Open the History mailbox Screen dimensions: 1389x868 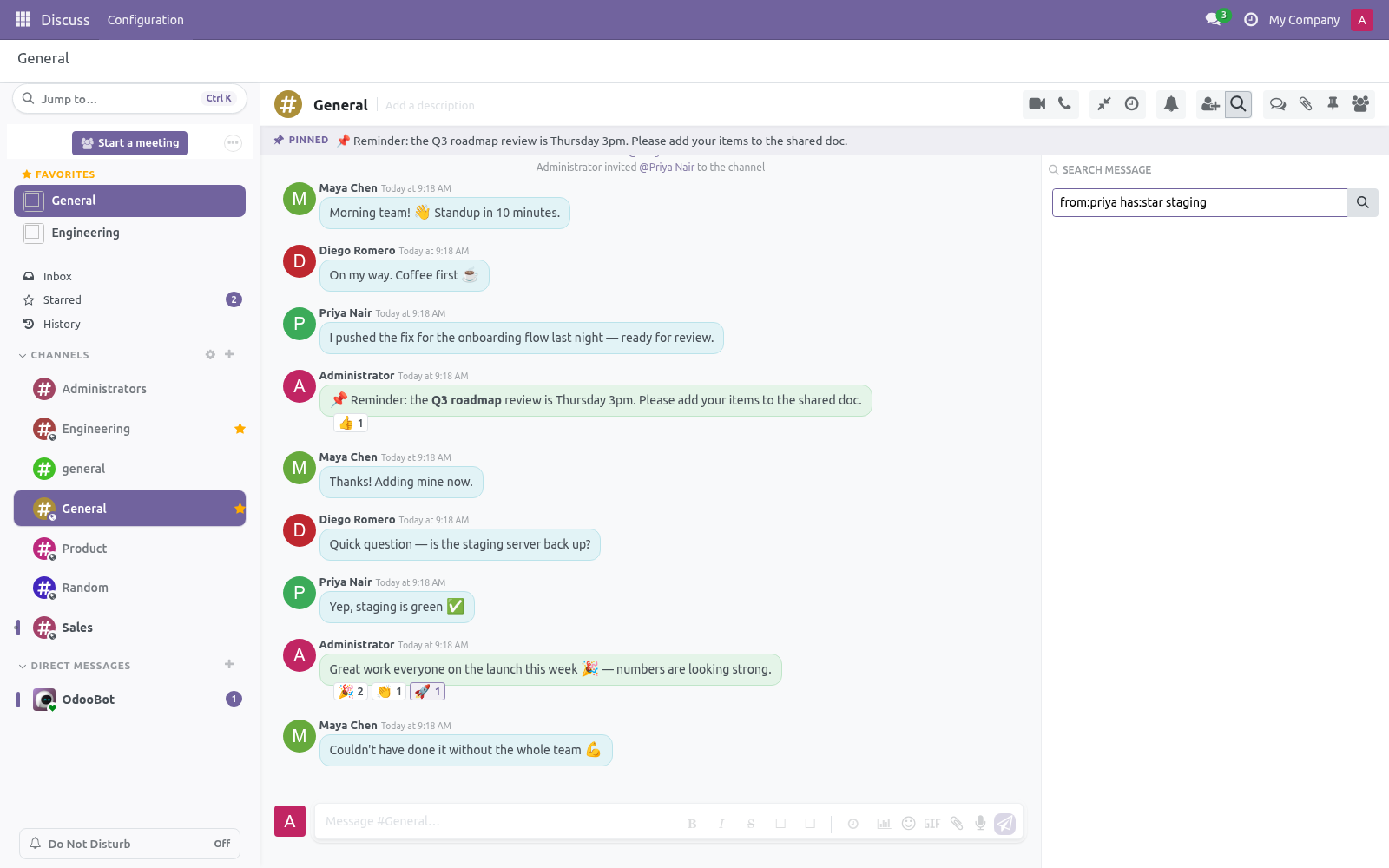[x=130, y=324]
